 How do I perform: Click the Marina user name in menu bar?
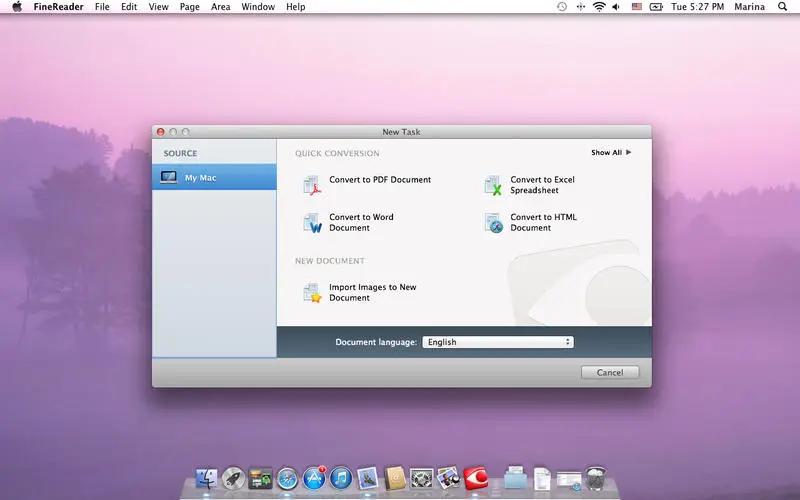[749, 7]
